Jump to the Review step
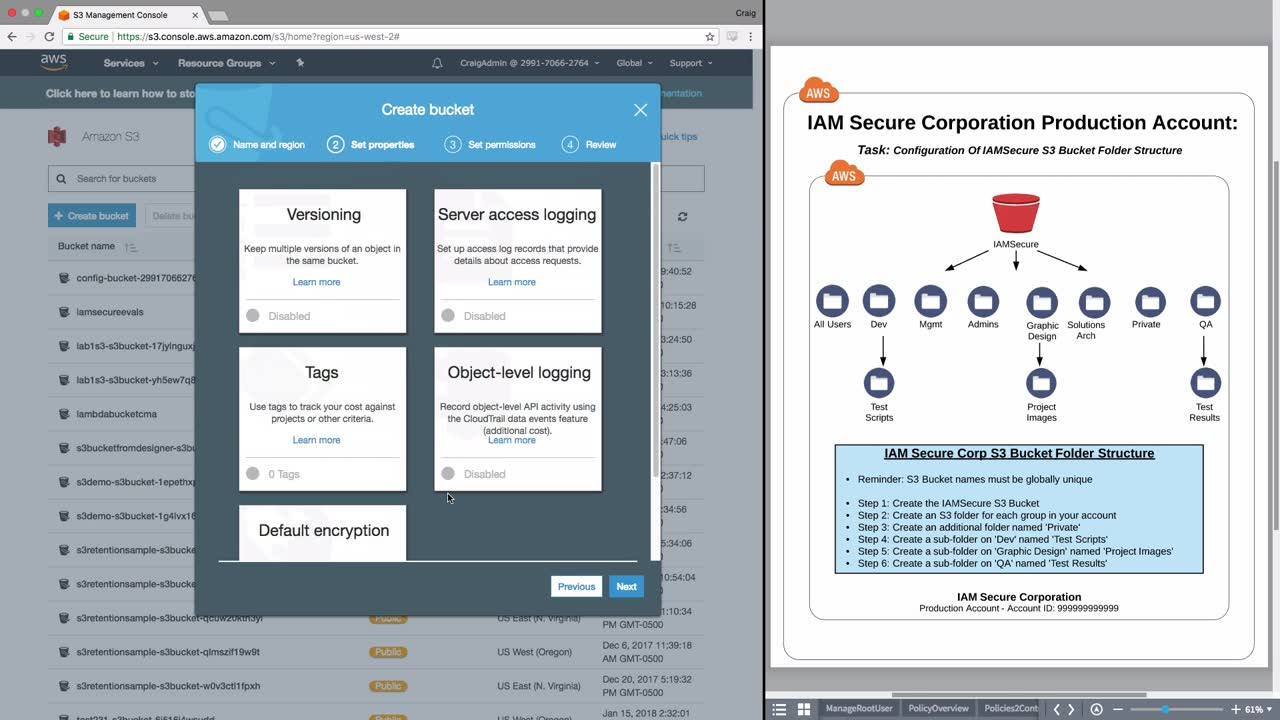 tap(589, 144)
